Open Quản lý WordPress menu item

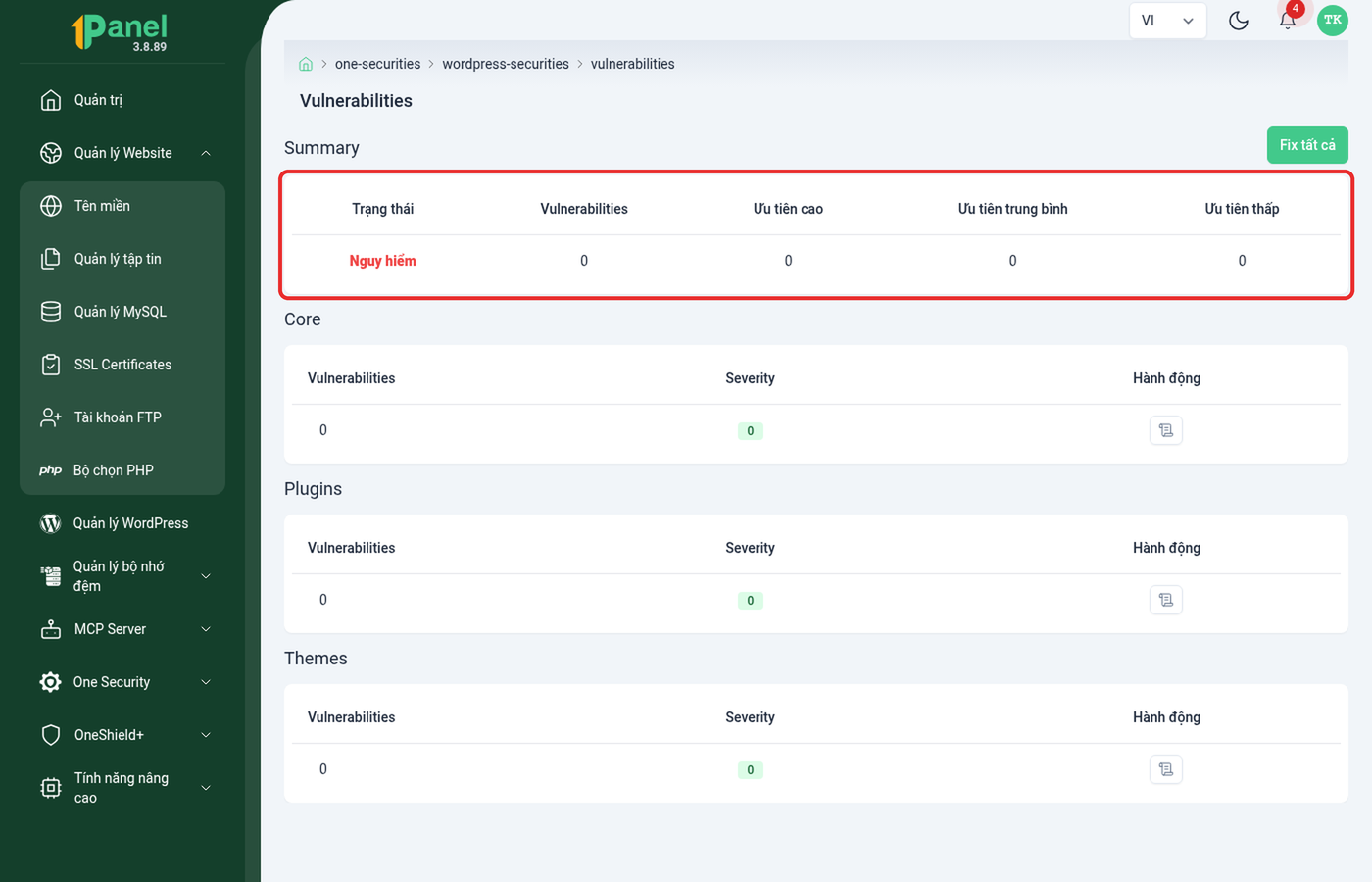[x=122, y=523]
